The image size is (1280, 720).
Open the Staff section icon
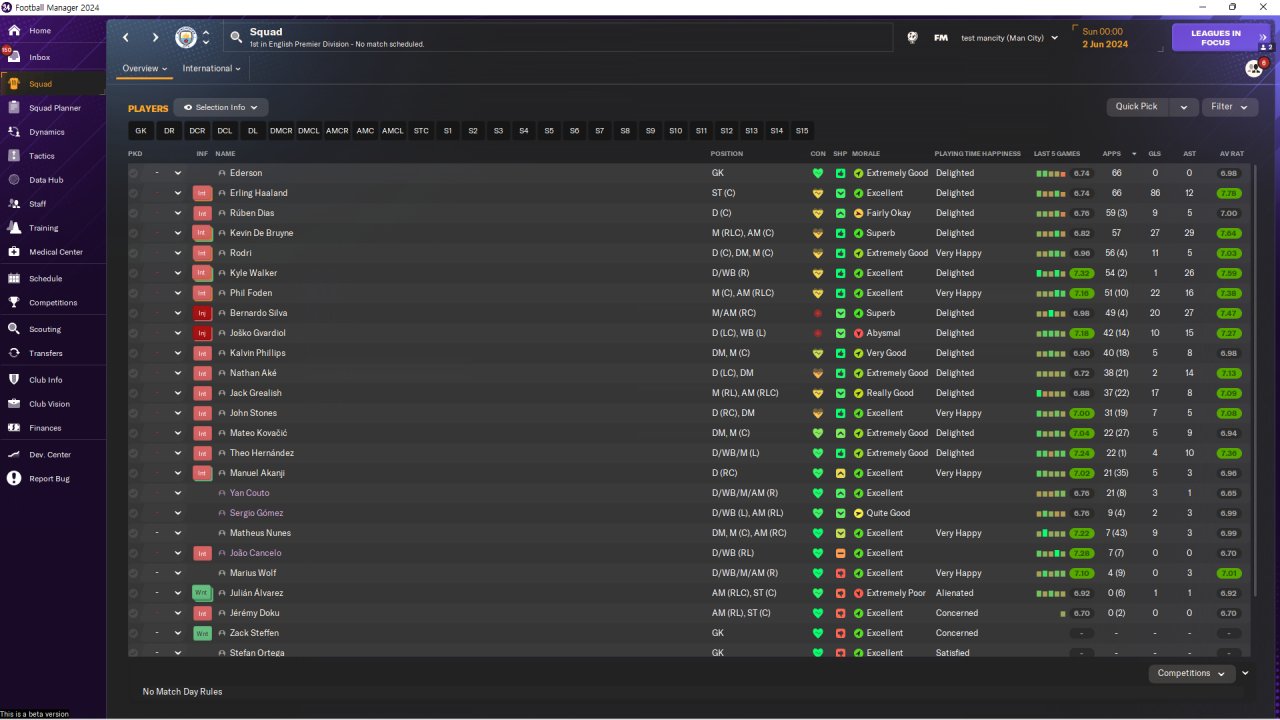pos(14,204)
